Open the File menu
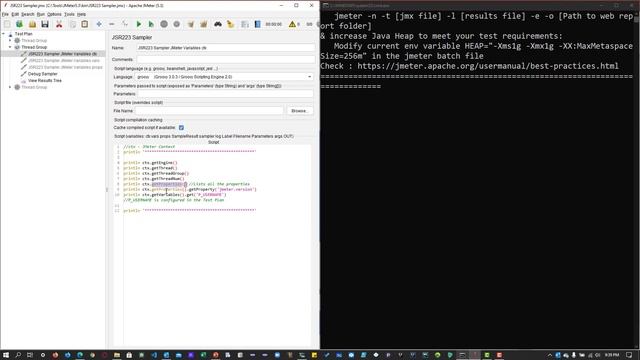 click(5, 14)
